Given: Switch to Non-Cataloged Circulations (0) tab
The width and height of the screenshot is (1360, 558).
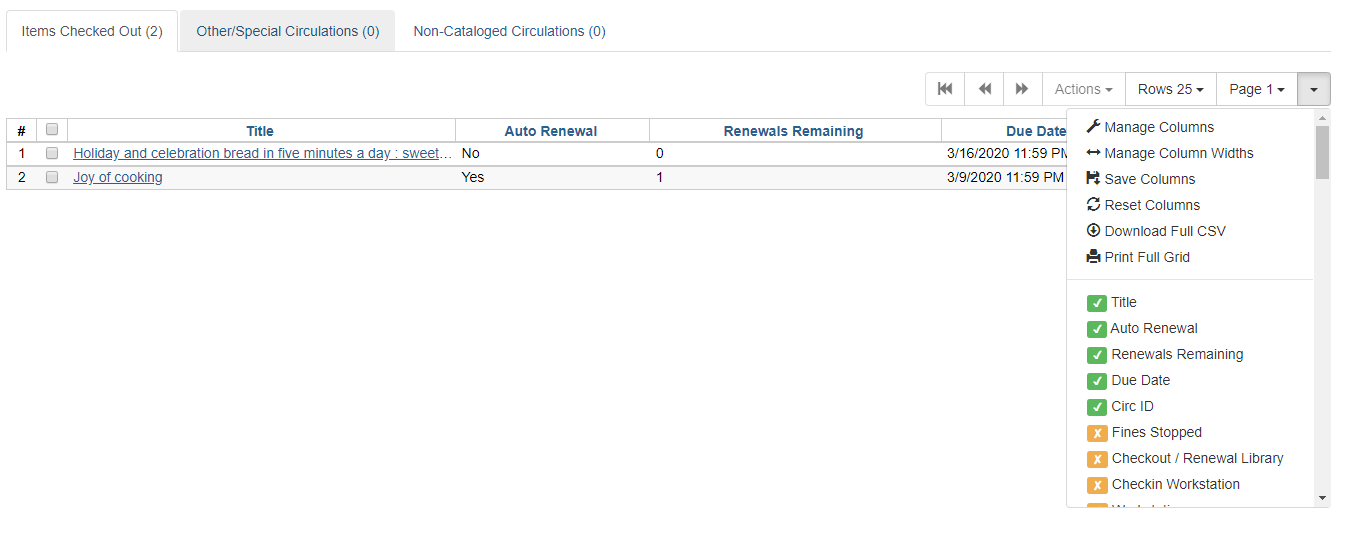Looking at the screenshot, I should tap(509, 31).
